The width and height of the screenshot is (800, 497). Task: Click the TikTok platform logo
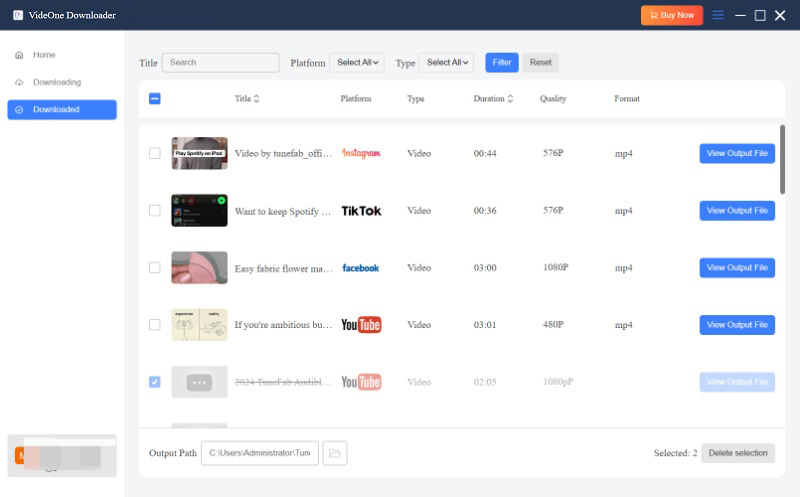click(x=361, y=211)
